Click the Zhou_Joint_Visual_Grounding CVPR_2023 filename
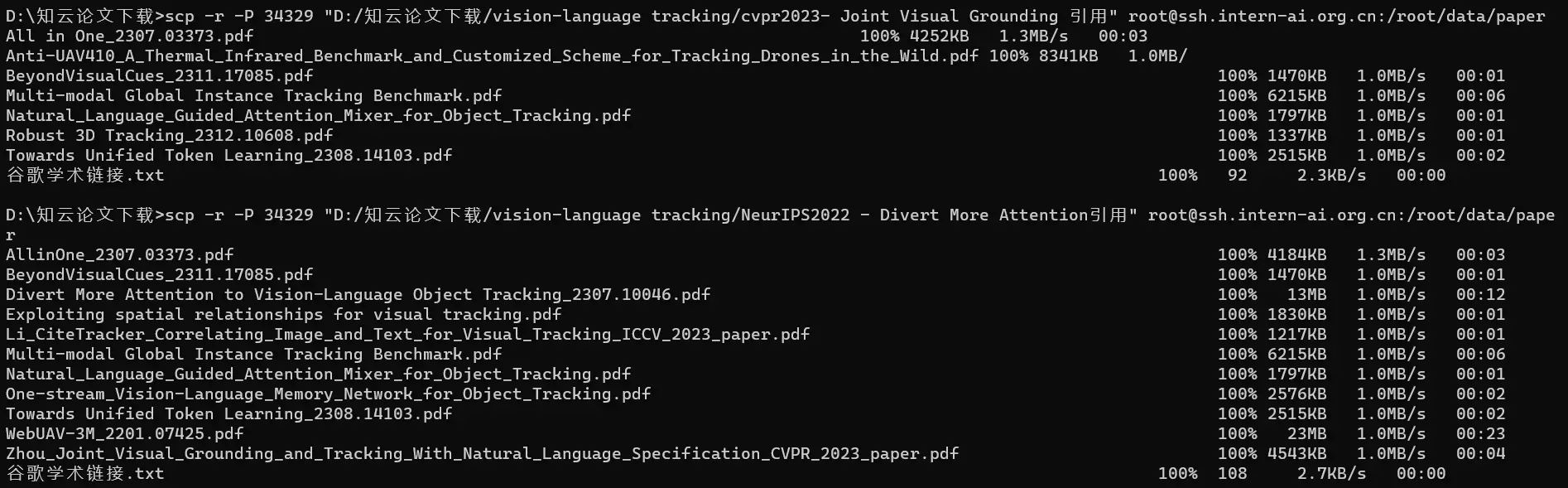The width and height of the screenshot is (1568, 488). pos(482,454)
